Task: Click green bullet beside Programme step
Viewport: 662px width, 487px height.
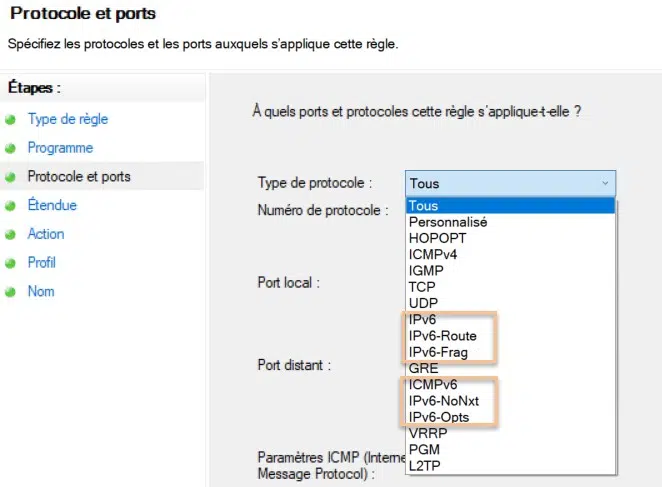Action: pos(11,149)
